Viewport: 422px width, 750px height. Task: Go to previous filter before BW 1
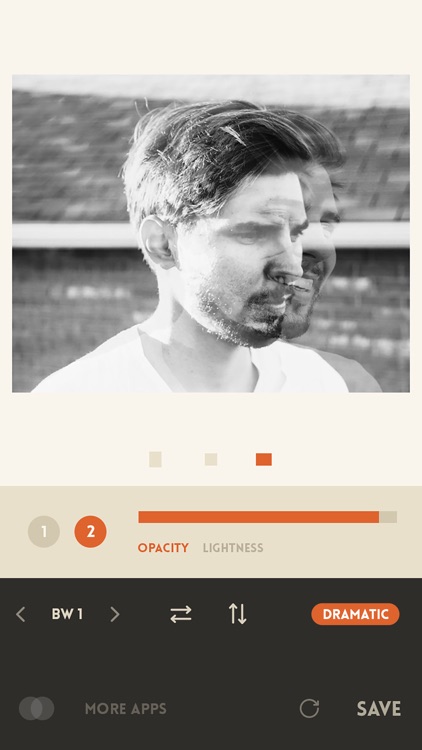[21, 614]
